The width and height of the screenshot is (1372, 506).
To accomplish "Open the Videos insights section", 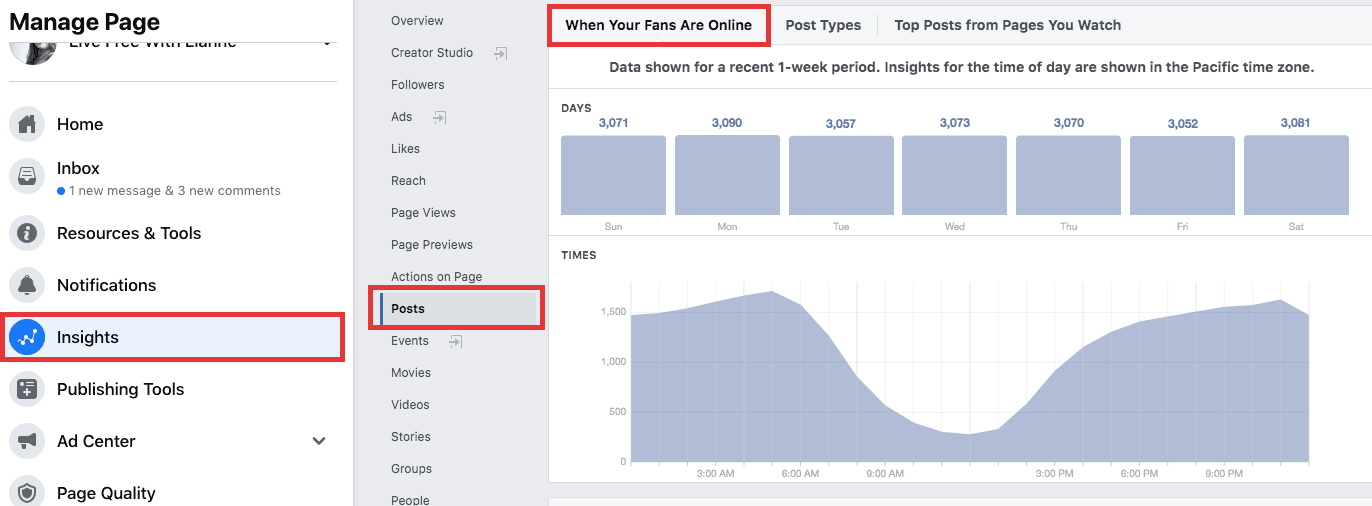I will (410, 405).
